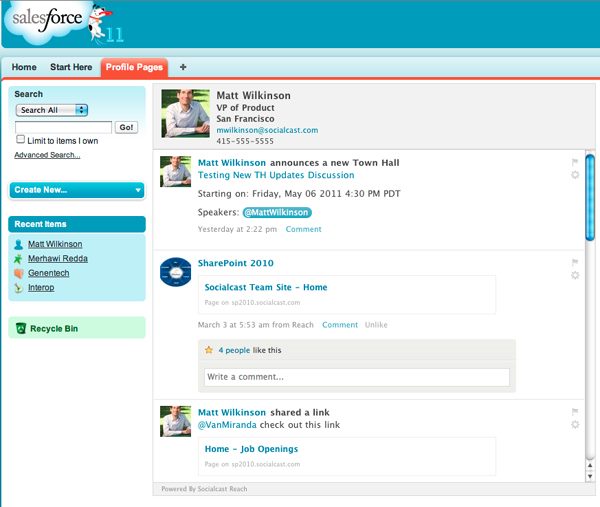The width and height of the screenshot is (600, 507).
Task: Click the plus tab to add tabs
Action: click(x=183, y=67)
